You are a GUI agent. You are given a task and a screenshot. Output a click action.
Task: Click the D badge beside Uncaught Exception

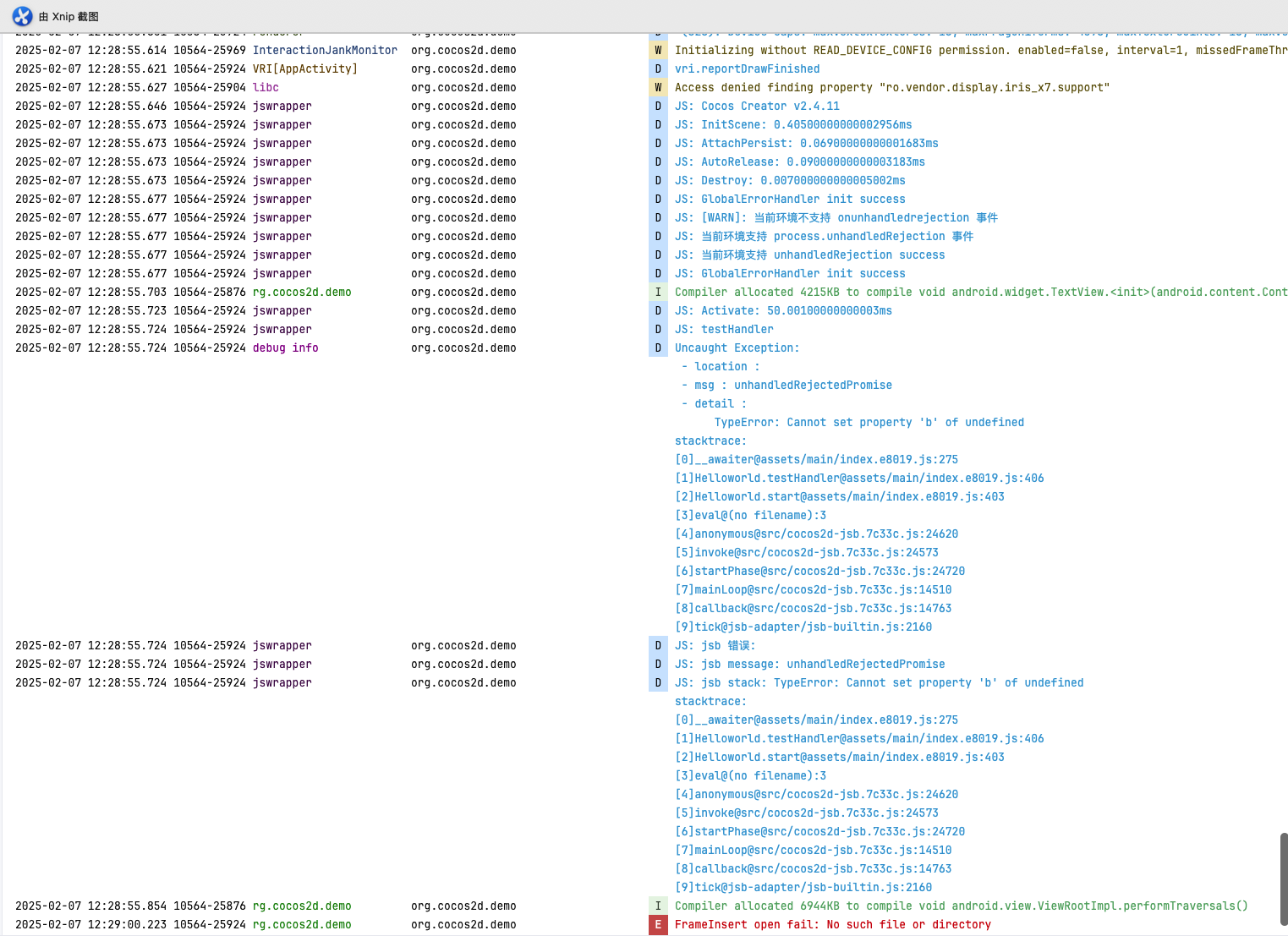click(658, 348)
